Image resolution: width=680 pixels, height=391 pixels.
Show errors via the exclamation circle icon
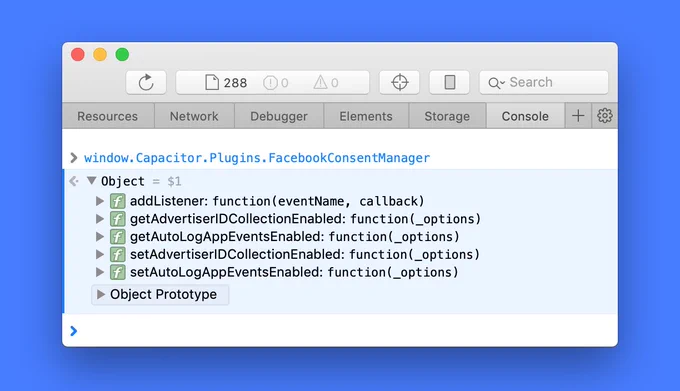click(x=270, y=82)
